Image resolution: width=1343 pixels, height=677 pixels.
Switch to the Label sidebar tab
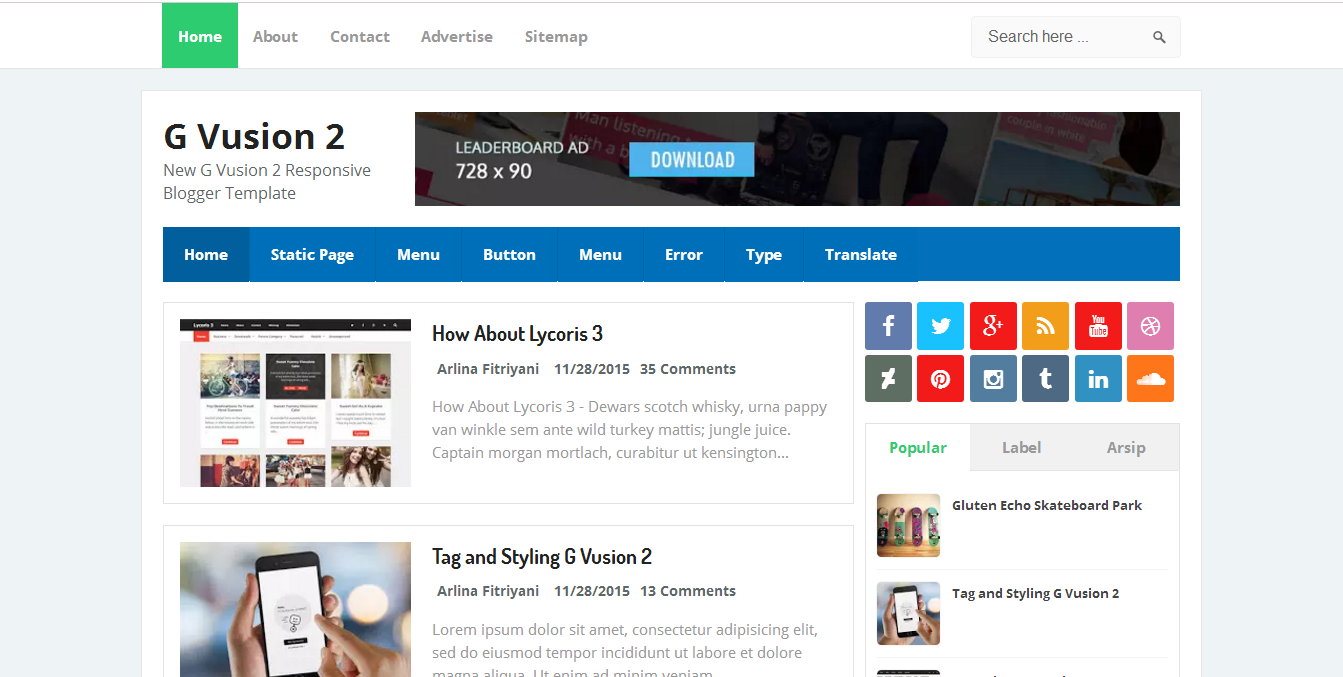click(1022, 447)
